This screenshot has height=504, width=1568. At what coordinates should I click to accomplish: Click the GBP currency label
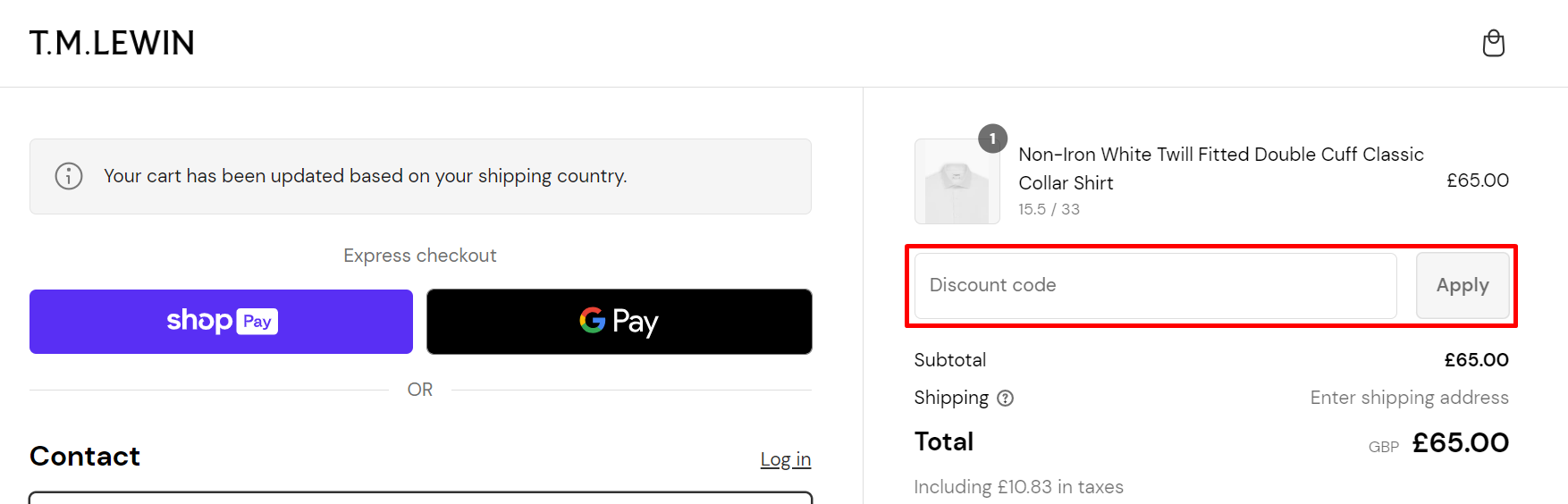tap(1383, 447)
